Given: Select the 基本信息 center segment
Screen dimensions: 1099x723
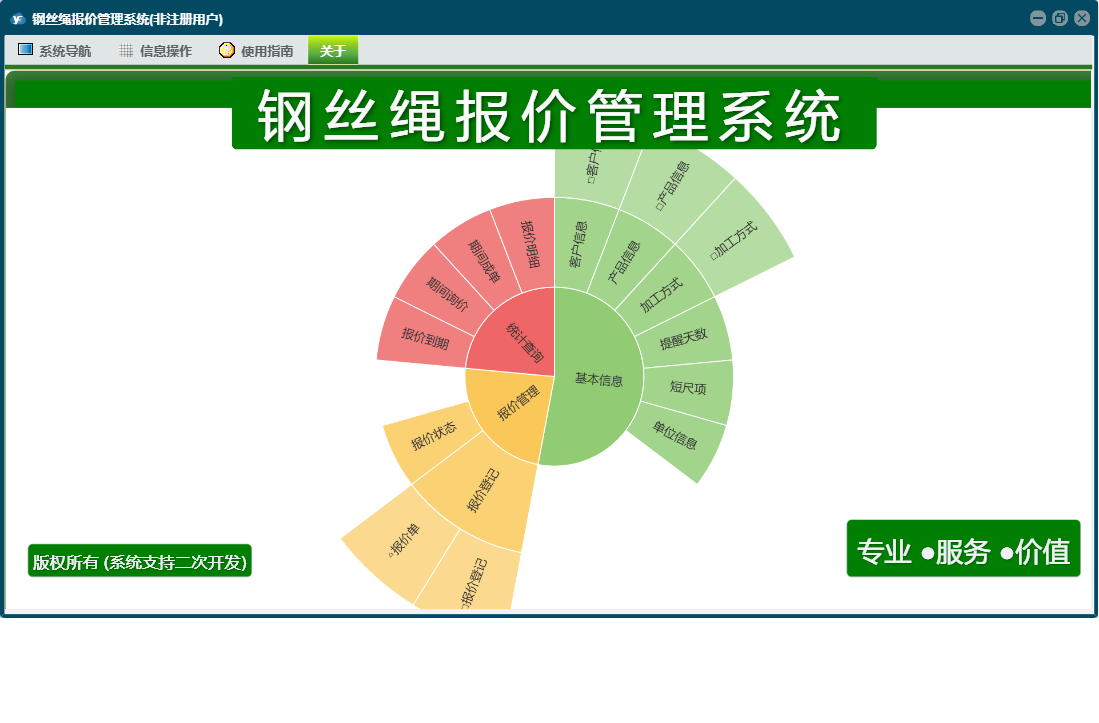Looking at the screenshot, I should (x=598, y=379).
